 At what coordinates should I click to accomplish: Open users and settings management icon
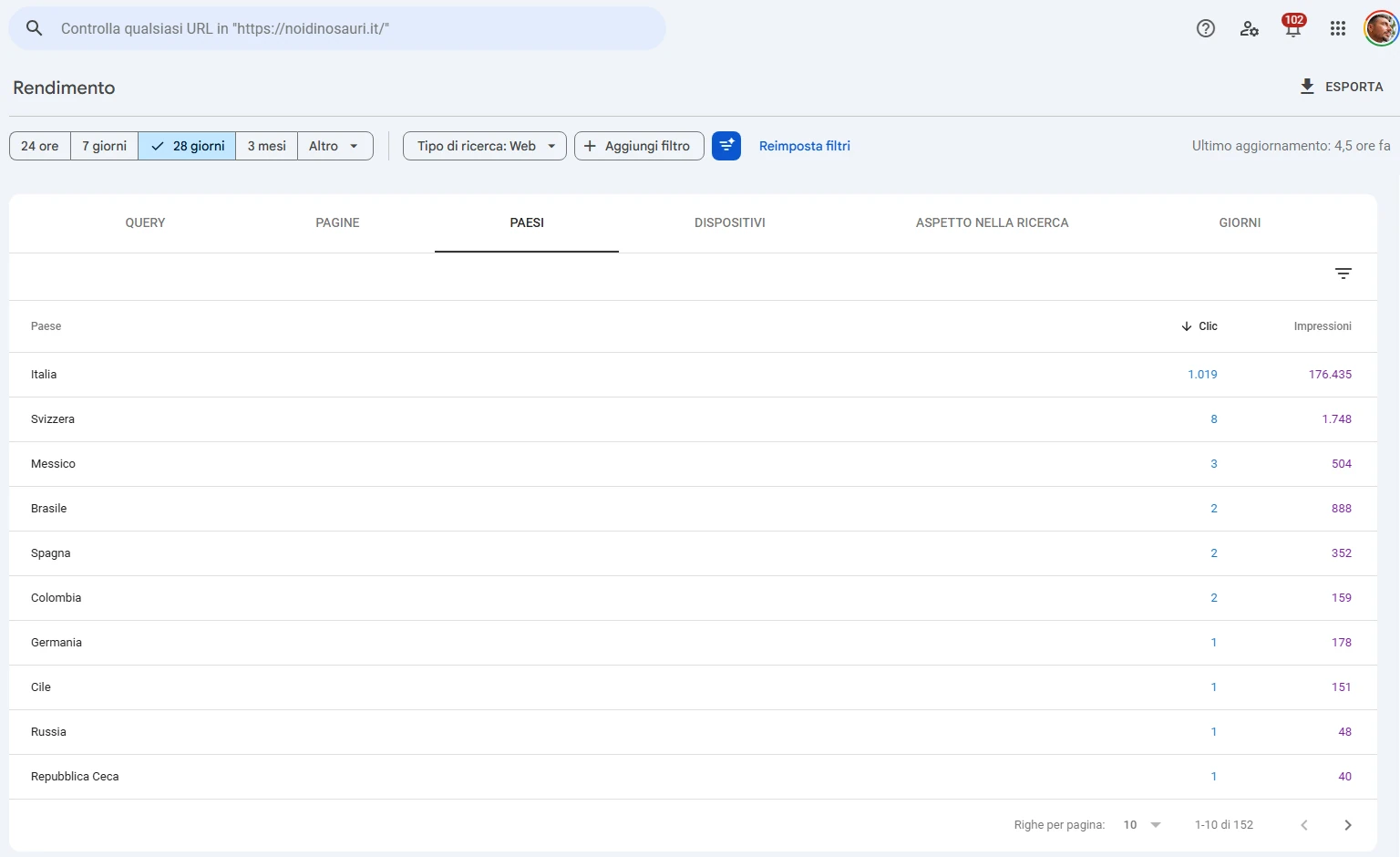tap(1250, 28)
